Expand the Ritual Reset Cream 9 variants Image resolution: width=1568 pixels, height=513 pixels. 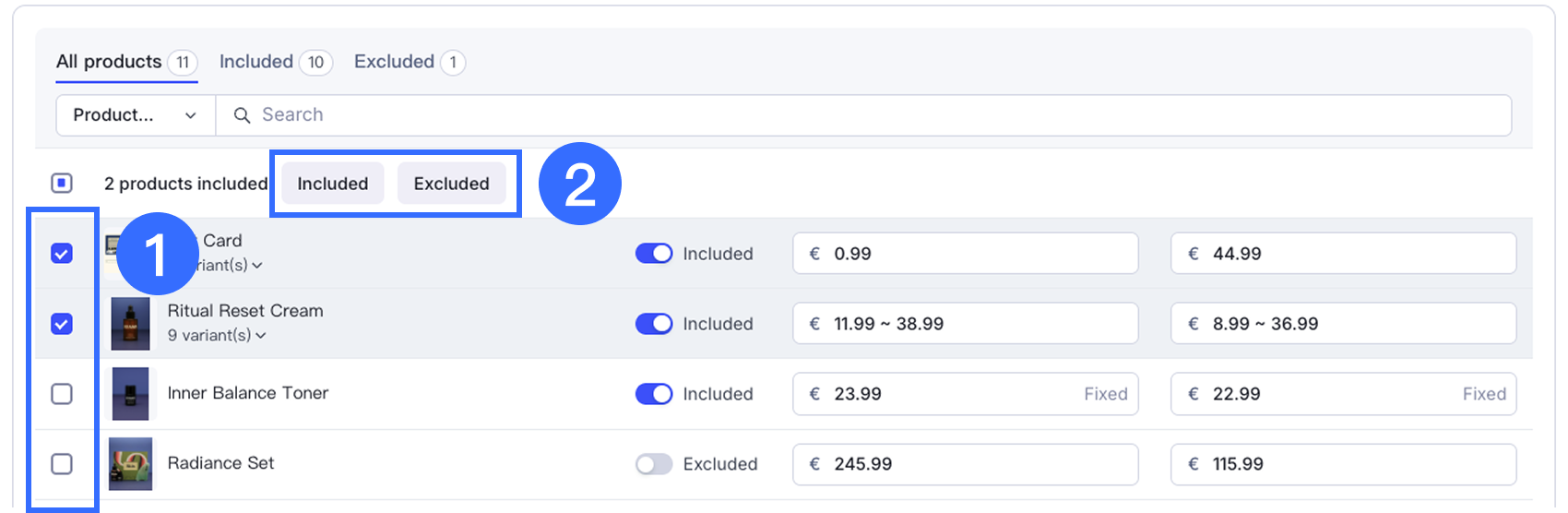point(261,336)
